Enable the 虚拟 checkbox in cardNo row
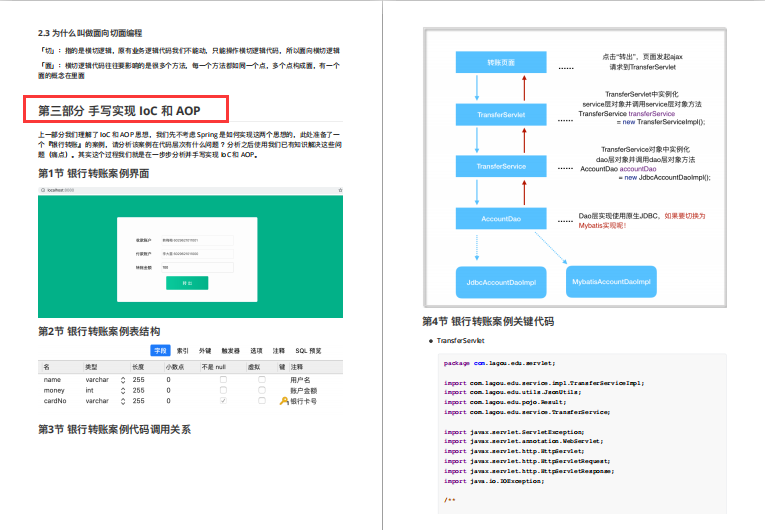The width and height of the screenshot is (765, 530). 262,401
